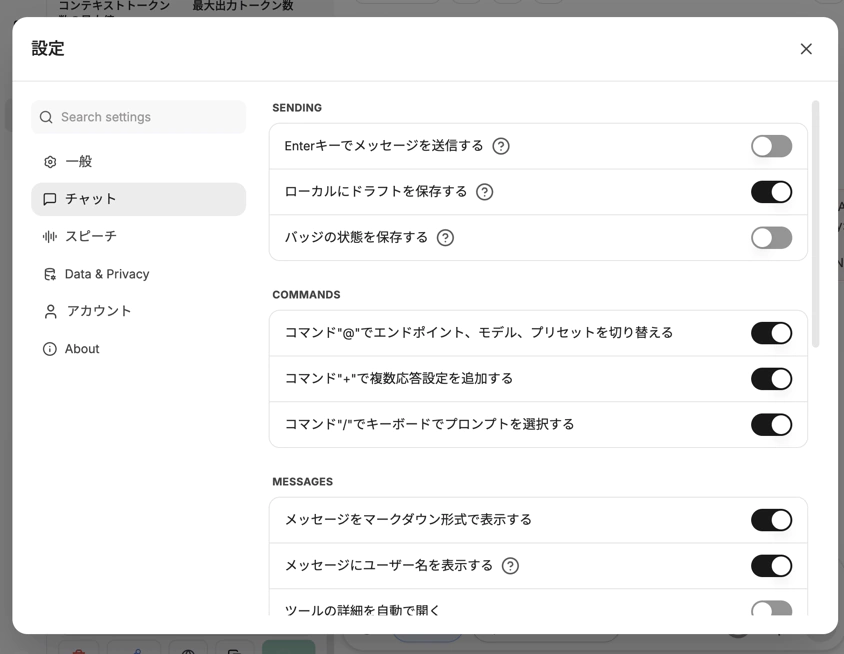This screenshot has width=844, height=654.
Task: Toggle off the コマンド"@" switch
Action: point(771,333)
